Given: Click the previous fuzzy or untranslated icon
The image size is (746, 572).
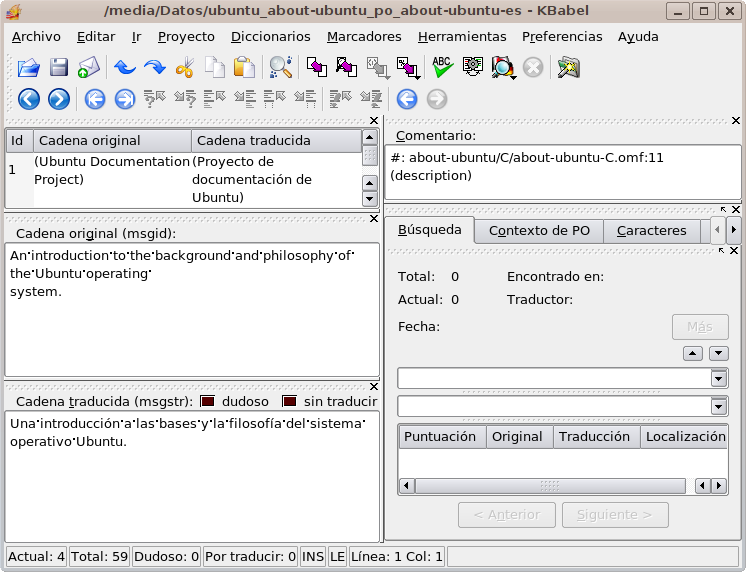Looking at the screenshot, I should (x=155, y=99).
